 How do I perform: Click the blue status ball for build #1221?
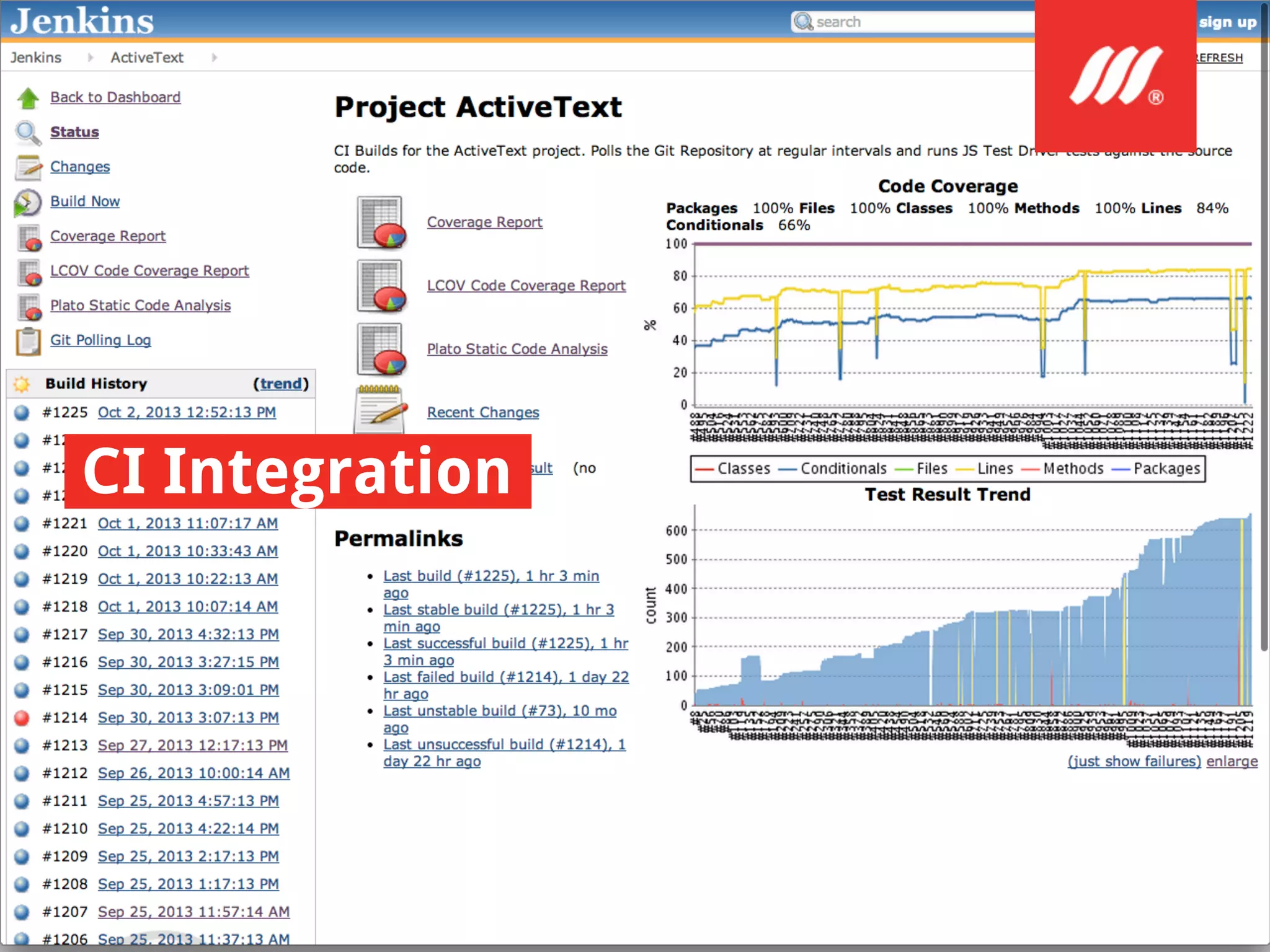coord(22,524)
